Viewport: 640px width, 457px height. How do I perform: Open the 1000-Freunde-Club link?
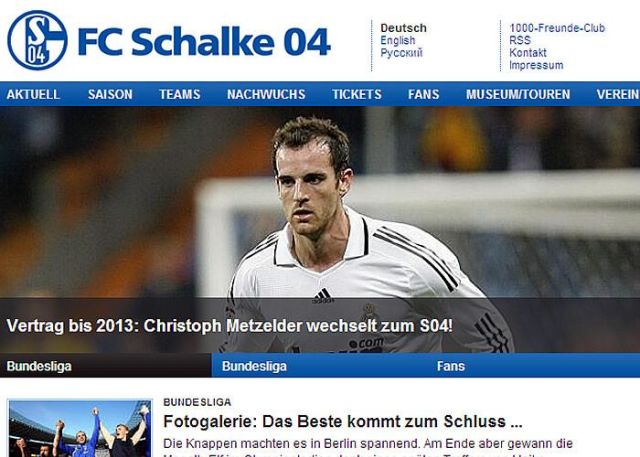pyautogui.click(x=557, y=28)
